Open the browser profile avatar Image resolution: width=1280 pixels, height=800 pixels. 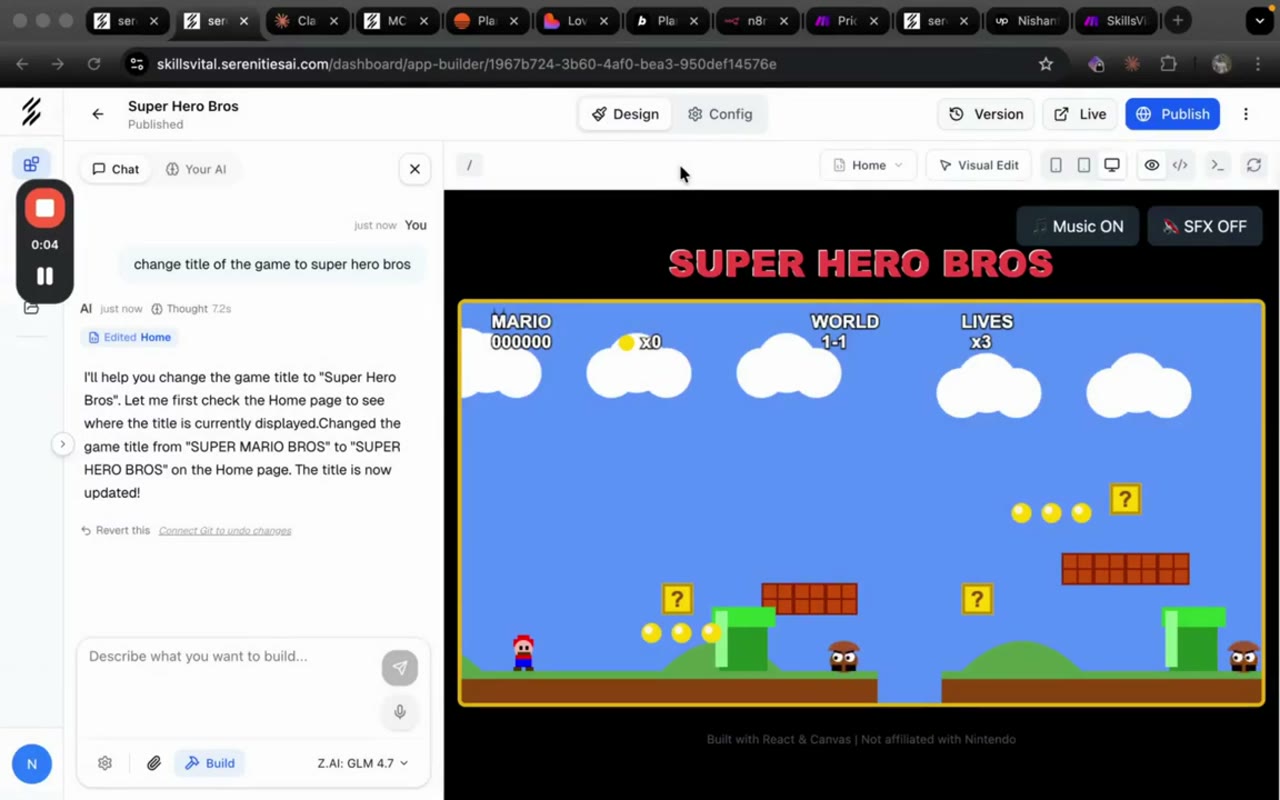1221,64
